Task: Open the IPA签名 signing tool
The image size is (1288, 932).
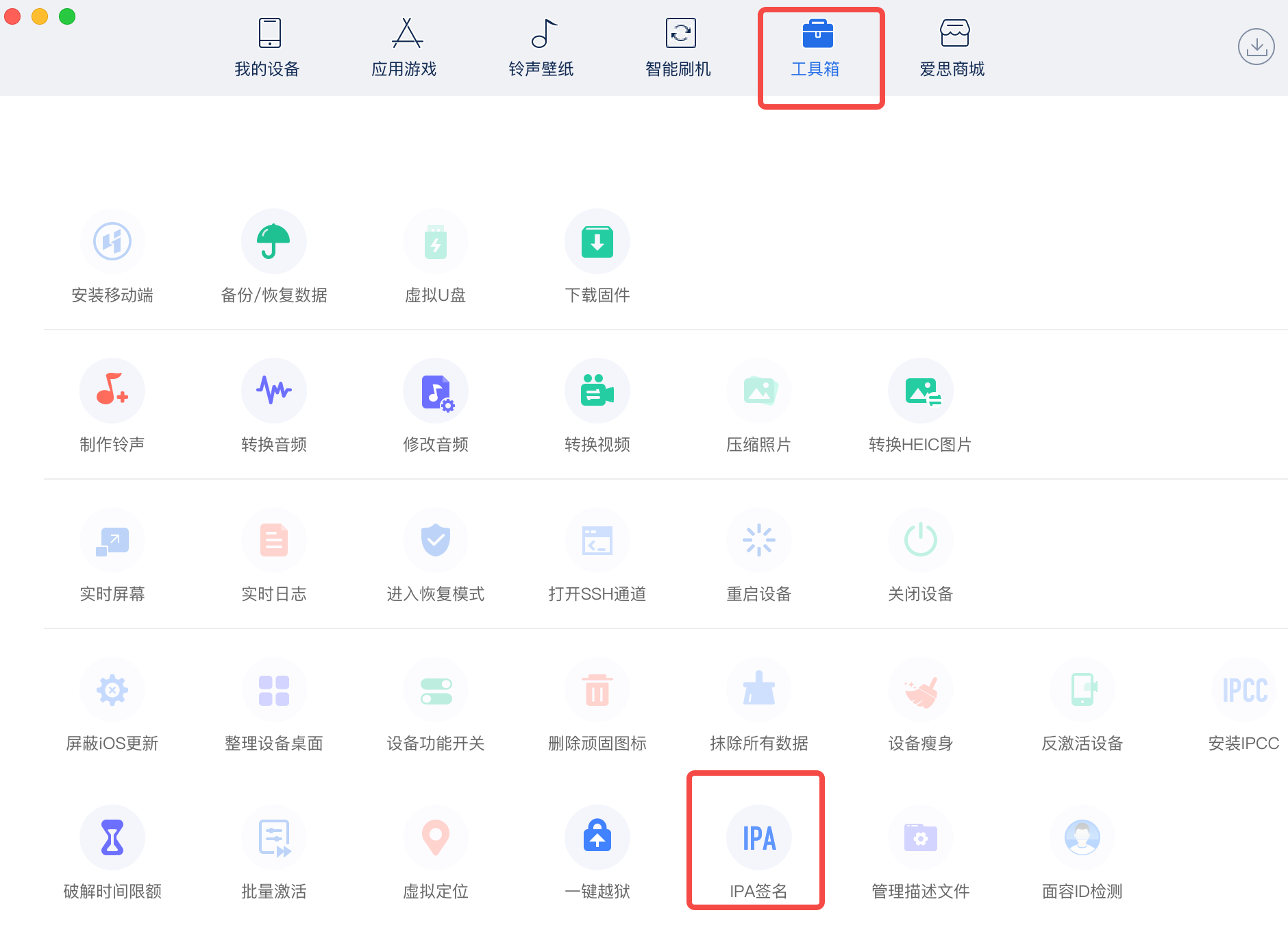Action: click(758, 838)
